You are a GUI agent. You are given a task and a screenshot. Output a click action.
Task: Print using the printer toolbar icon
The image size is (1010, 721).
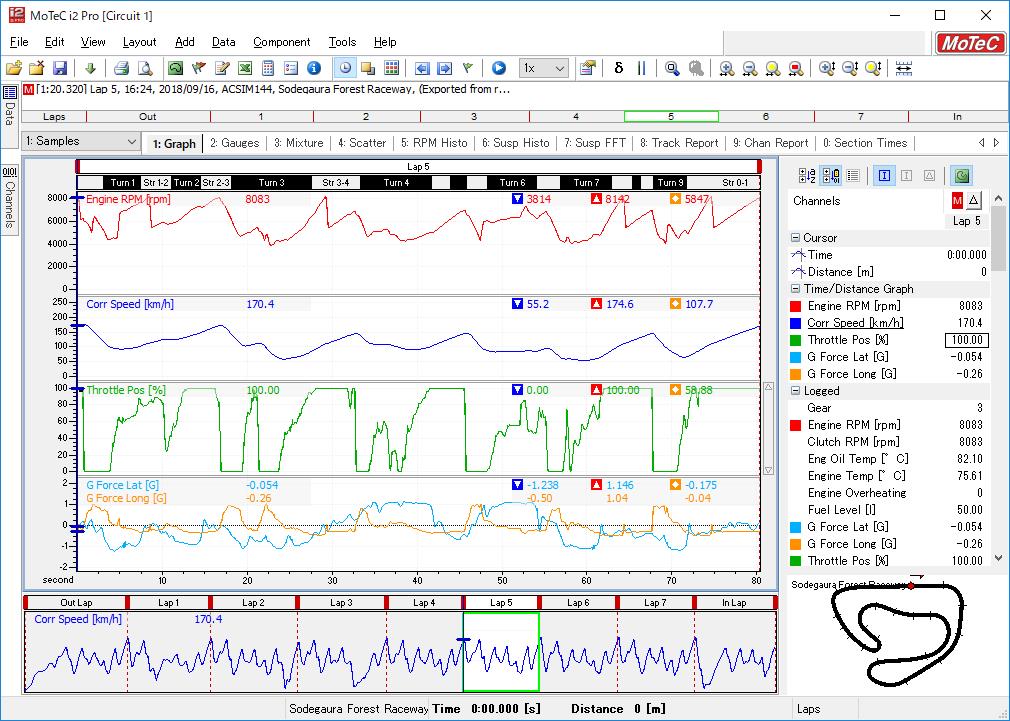[122, 68]
